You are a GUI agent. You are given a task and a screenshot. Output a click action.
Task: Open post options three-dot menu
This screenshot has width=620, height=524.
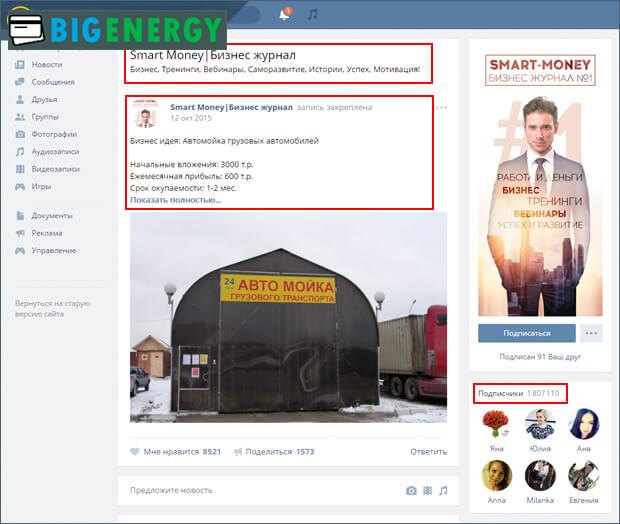[441, 107]
